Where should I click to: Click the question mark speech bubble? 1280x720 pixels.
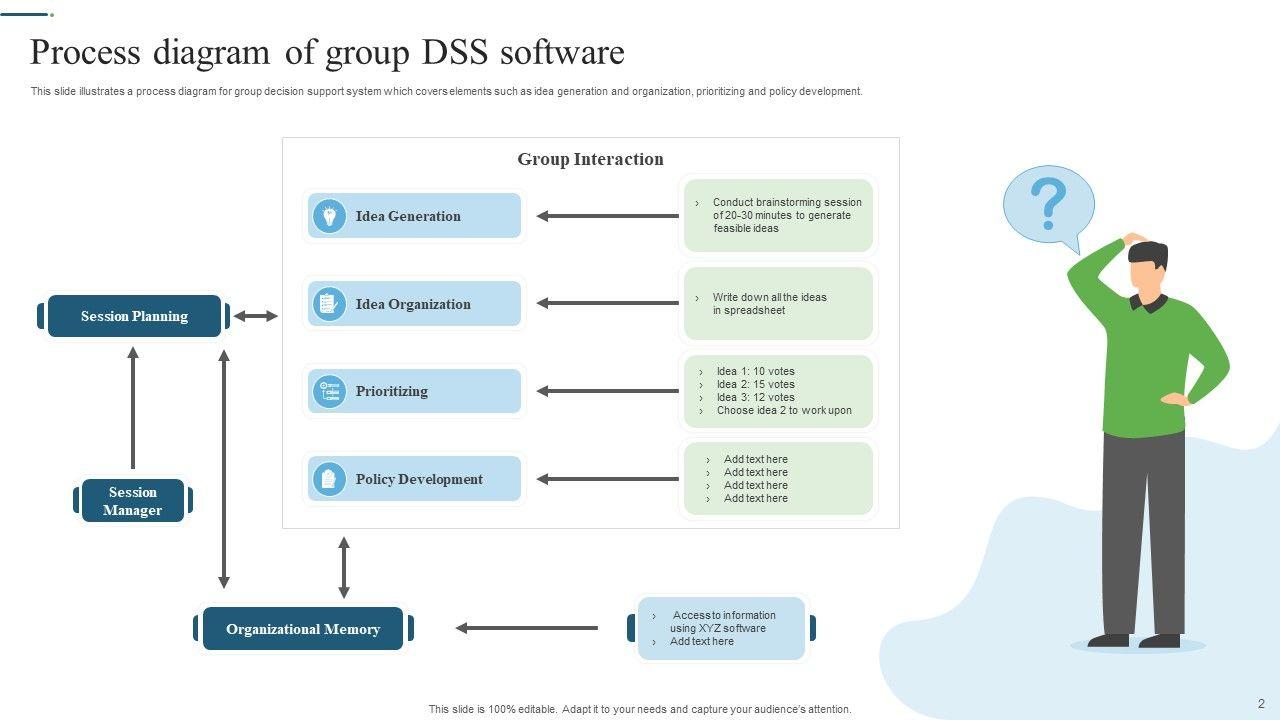1048,205
